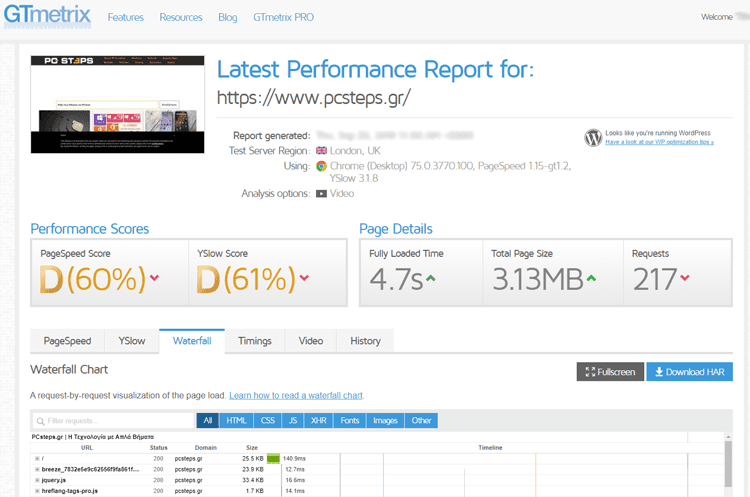
Task: Open the Timings tab
Action: [x=255, y=341]
